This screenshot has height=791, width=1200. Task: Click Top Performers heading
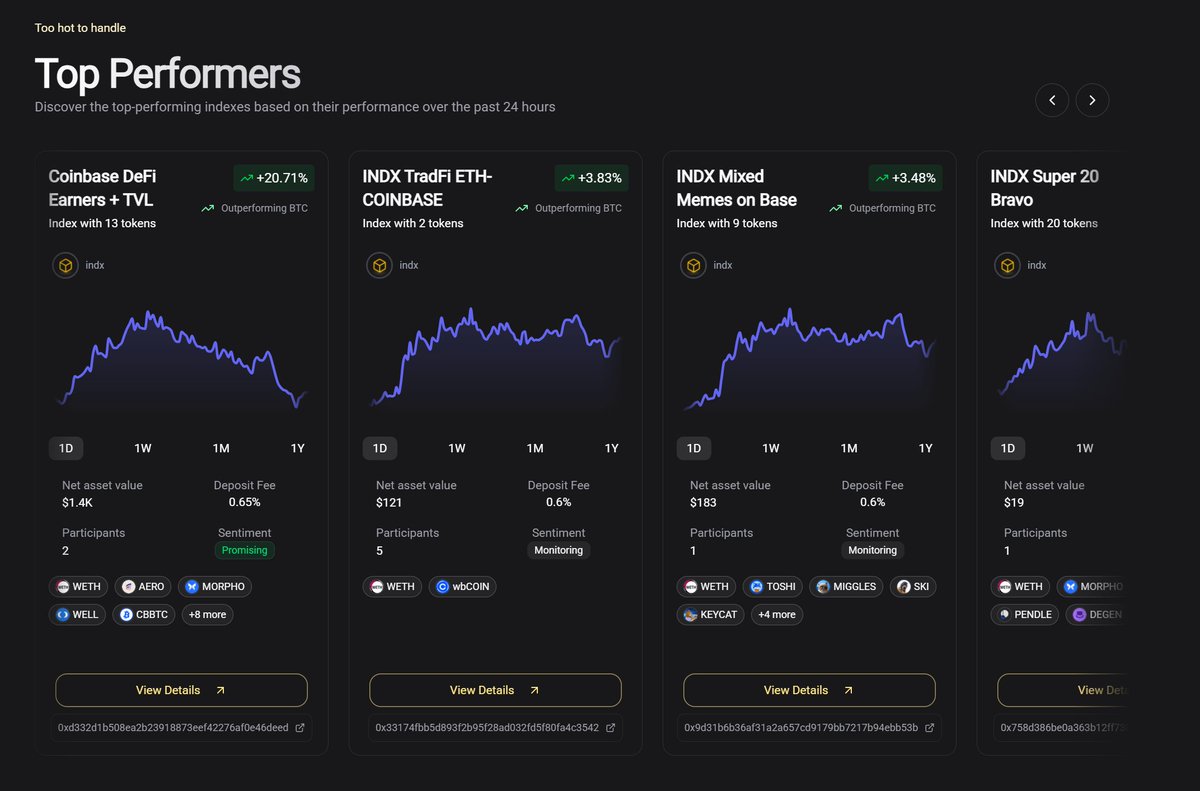tap(168, 74)
